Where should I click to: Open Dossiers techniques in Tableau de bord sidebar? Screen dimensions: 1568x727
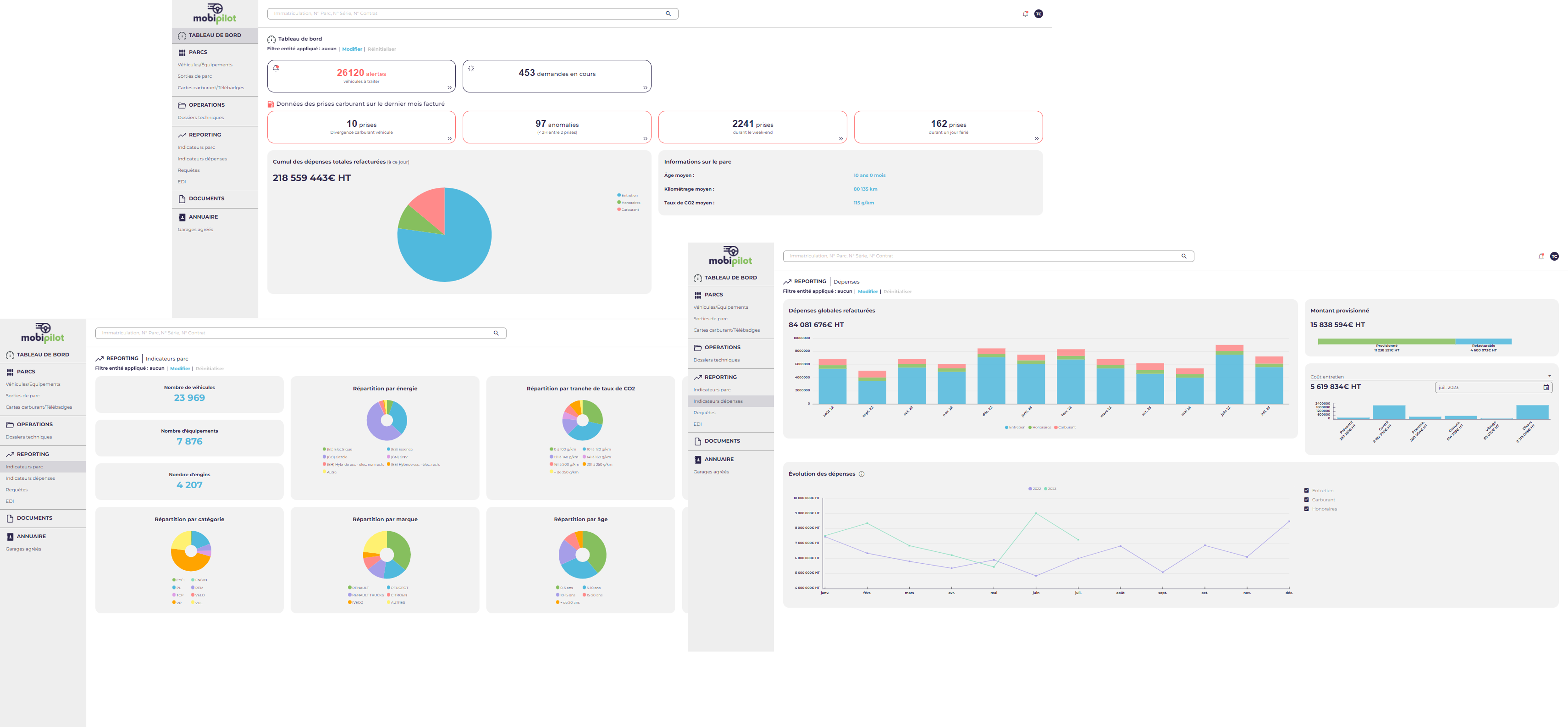pyautogui.click(x=201, y=118)
